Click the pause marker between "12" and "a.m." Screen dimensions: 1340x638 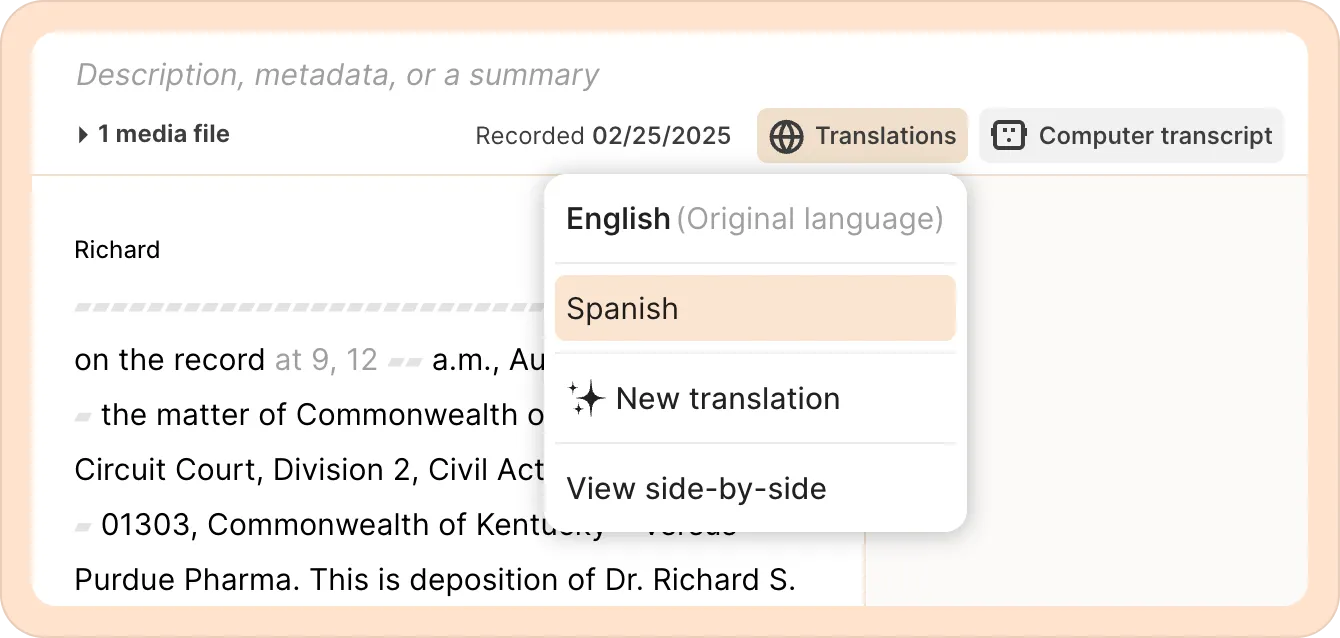pyautogui.click(x=405, y=361)
